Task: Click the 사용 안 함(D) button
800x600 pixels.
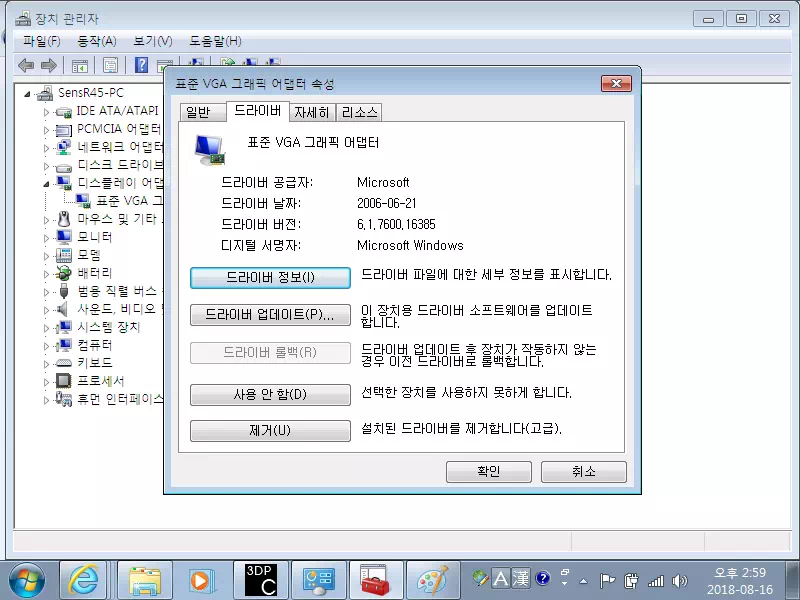Action: coord(270,395)
